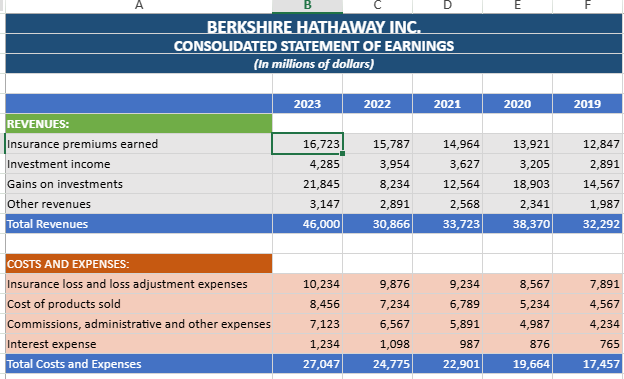
Task: Select cell with value 21,845
Action: click(307, 184)
